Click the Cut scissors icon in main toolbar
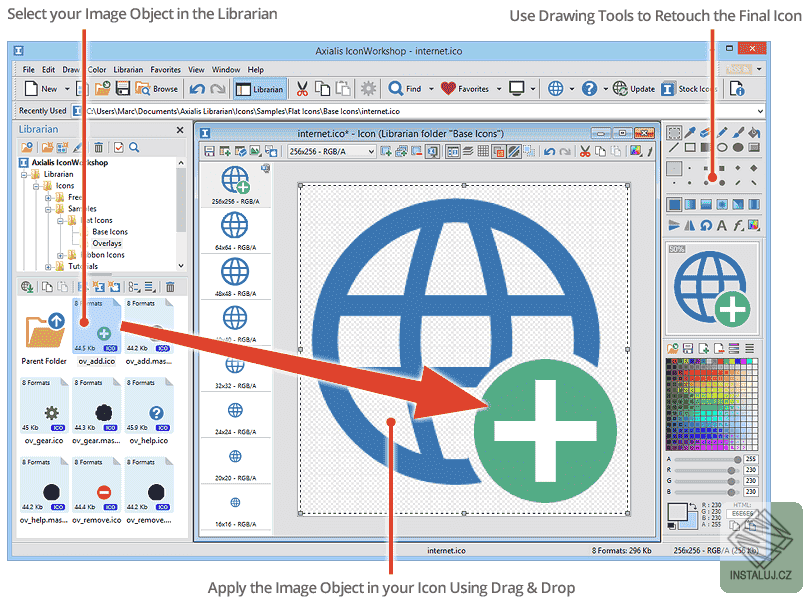This screenshot has height=602, width=811. (x=303, y=89)
